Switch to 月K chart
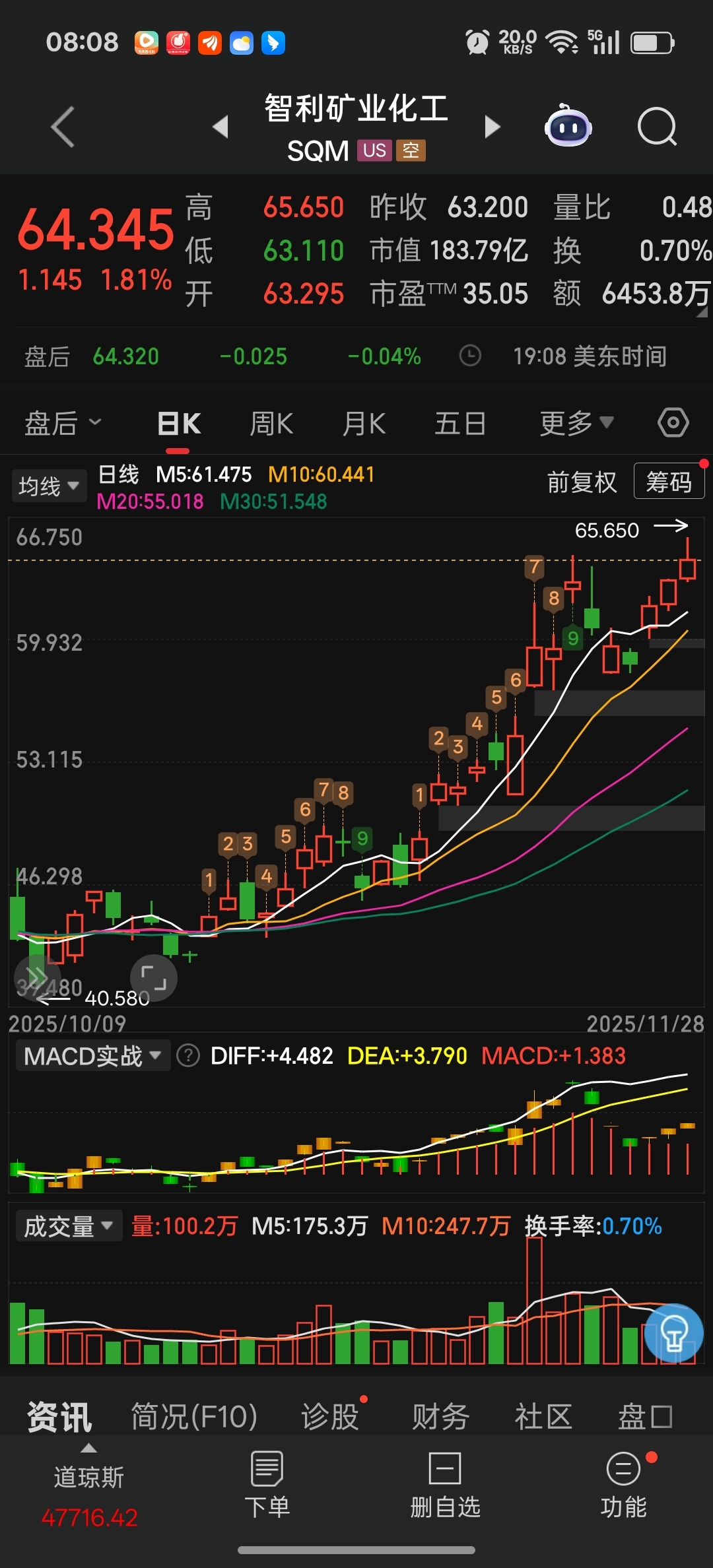This screenshot has width=713, height=1568. point(364,424)
